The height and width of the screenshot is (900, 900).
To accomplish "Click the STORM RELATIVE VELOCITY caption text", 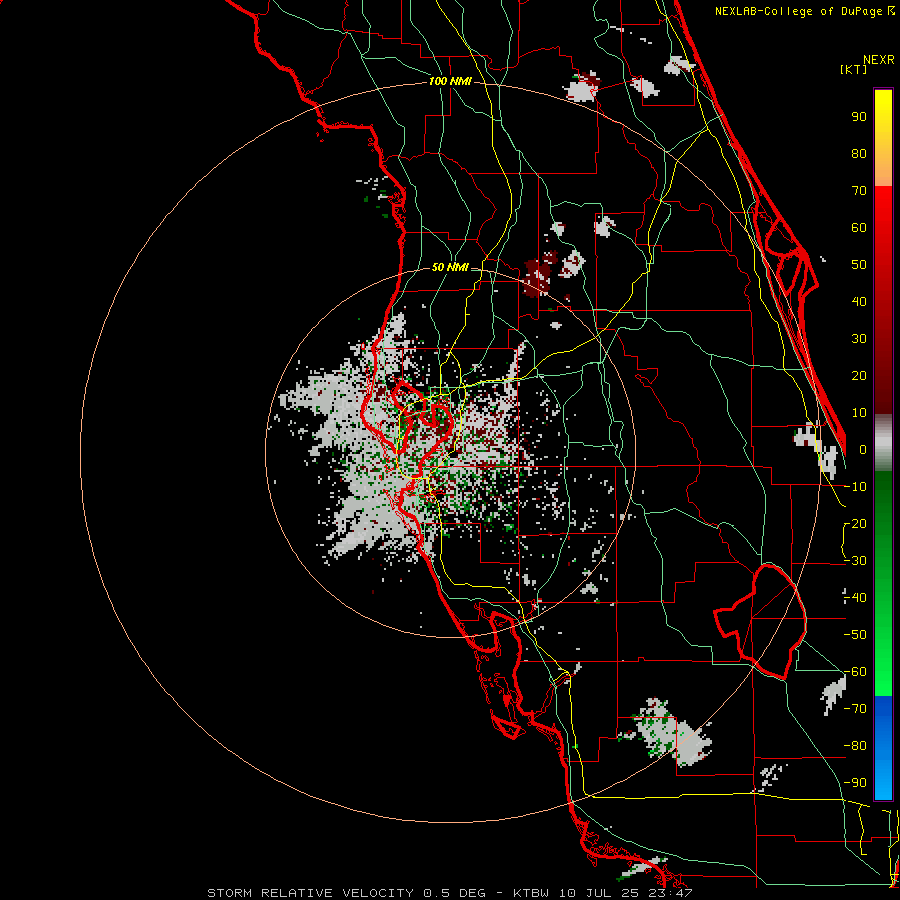I will coord(310,893).
